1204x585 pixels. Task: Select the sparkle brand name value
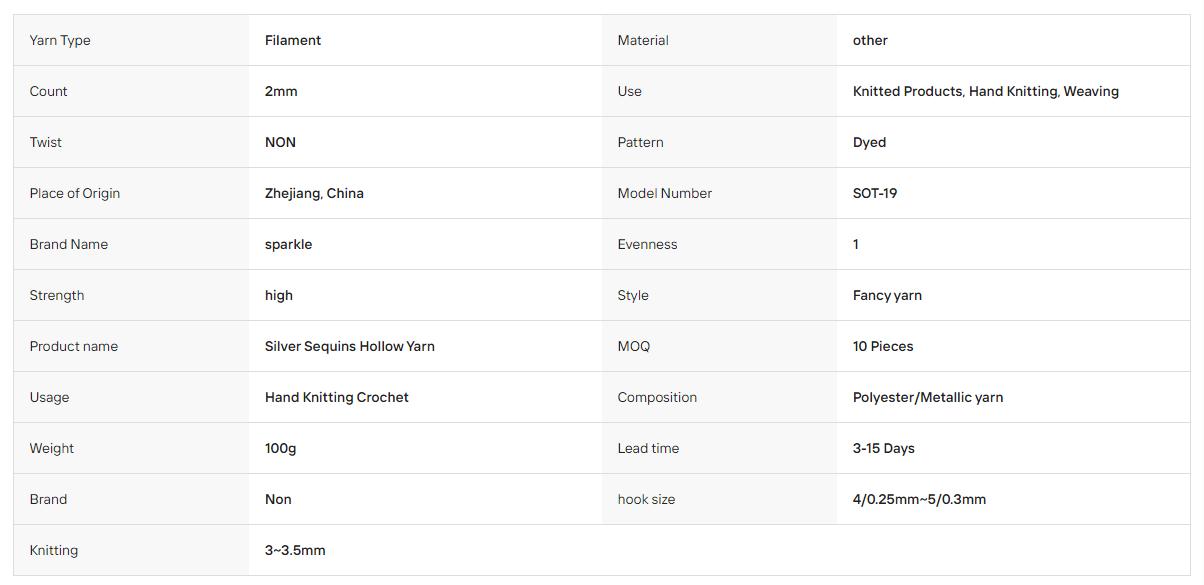(288, 244)
